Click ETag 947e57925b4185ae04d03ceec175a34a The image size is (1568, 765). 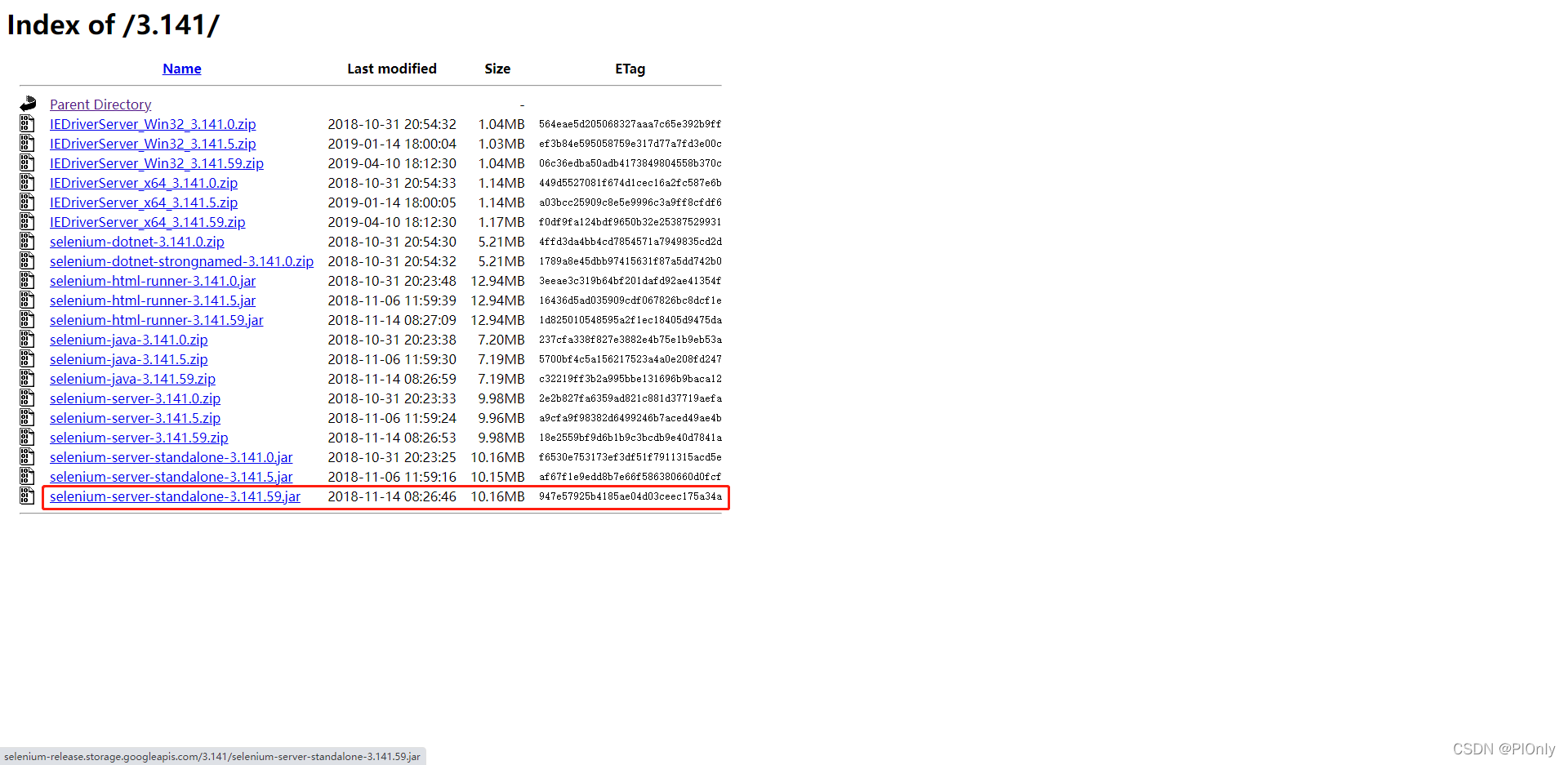(x=630, y=496)
